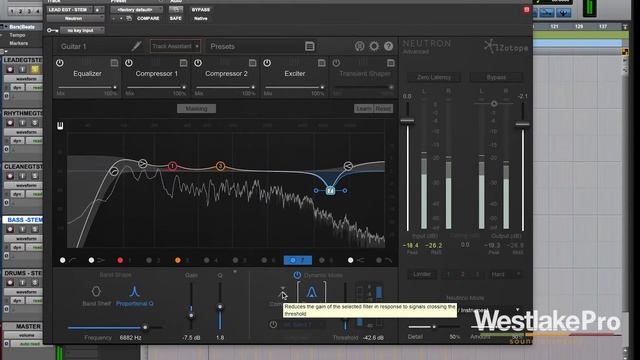Click the 6882 Hz frequency value
The width and height of the screenshot is (640, 360).
[x=131, y=338]
